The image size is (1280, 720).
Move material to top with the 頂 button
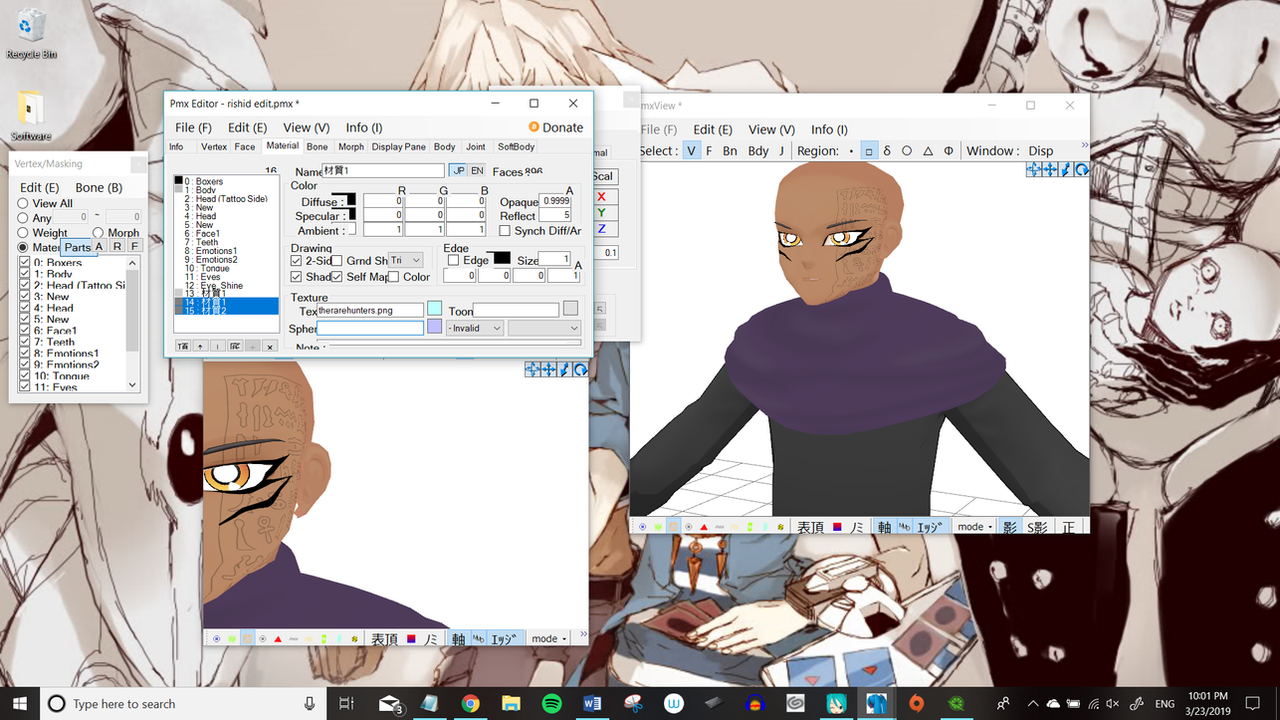tap(183, 346)
